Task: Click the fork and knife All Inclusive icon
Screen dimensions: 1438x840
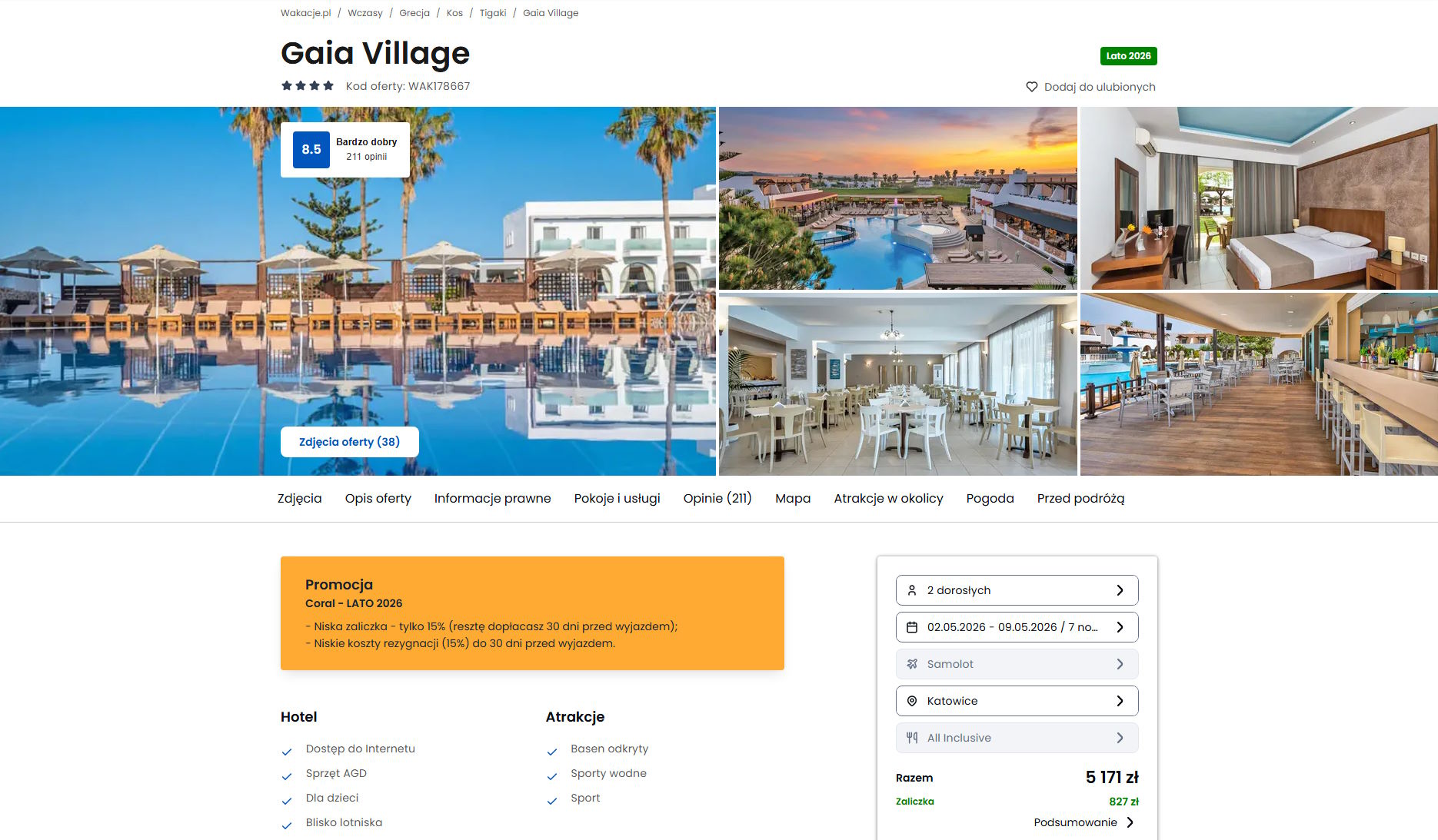Action: [x=912, y=738]
